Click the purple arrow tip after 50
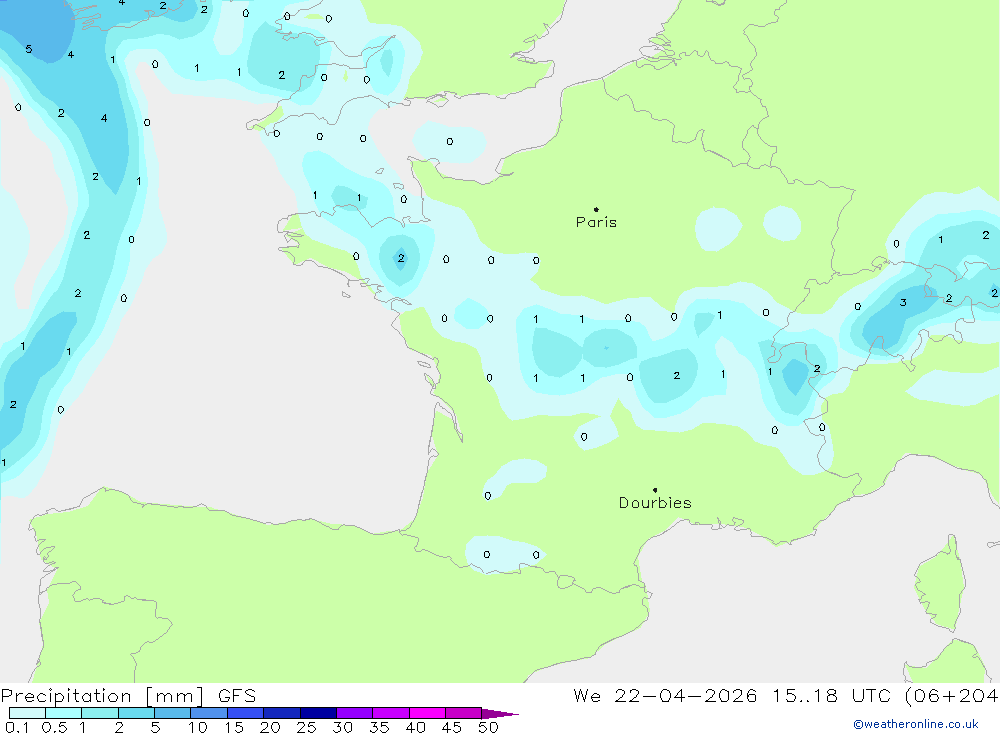 tap(501, 714)
